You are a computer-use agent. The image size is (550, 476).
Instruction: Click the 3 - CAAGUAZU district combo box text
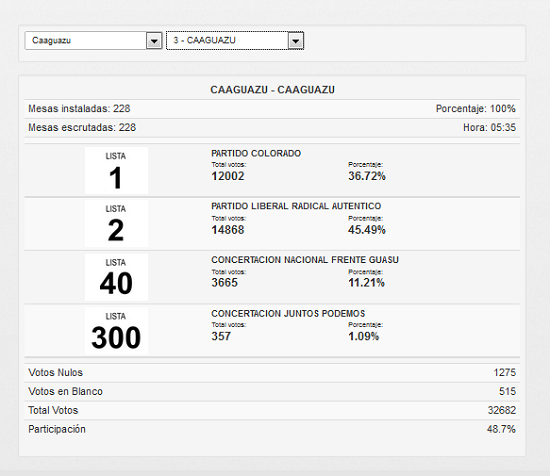(204, 40)
